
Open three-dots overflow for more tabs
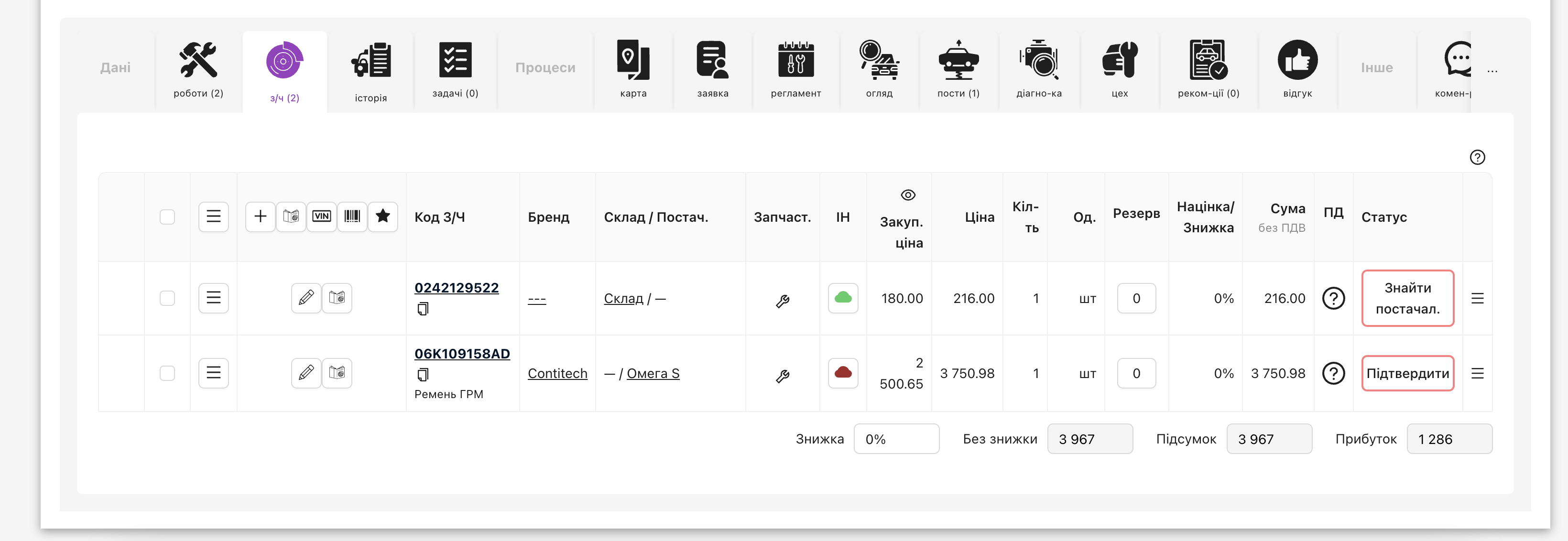[1492, 71]
